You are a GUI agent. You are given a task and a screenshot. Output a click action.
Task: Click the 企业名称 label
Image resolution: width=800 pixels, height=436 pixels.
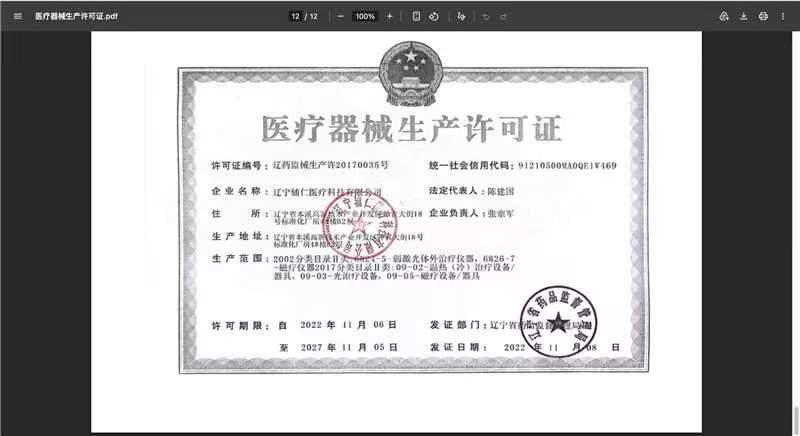(x=237, y=191)
